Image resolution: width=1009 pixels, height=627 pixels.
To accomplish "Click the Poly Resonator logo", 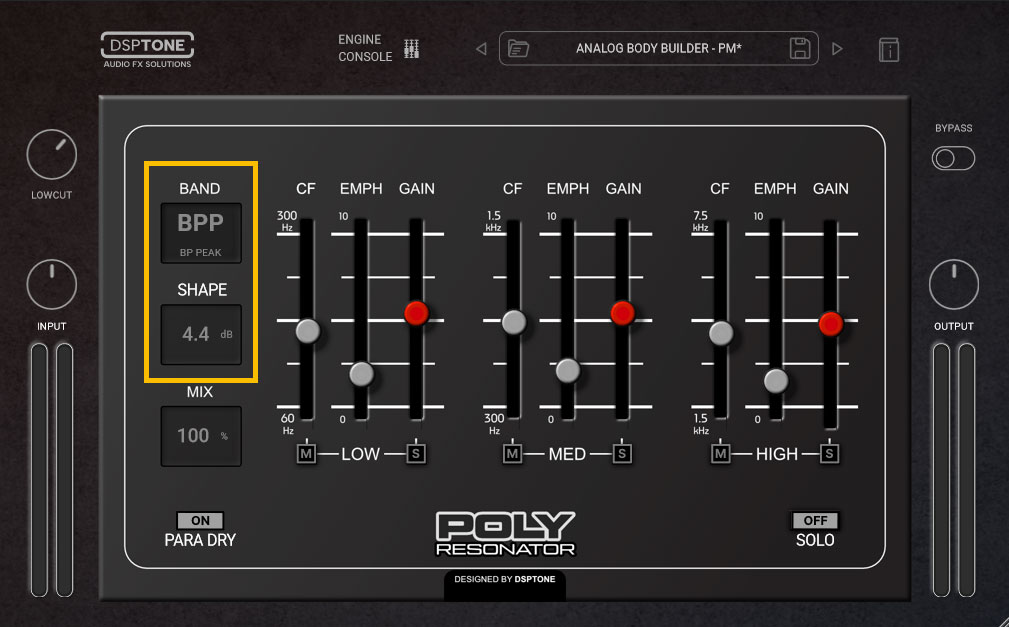I will (505, 534).
